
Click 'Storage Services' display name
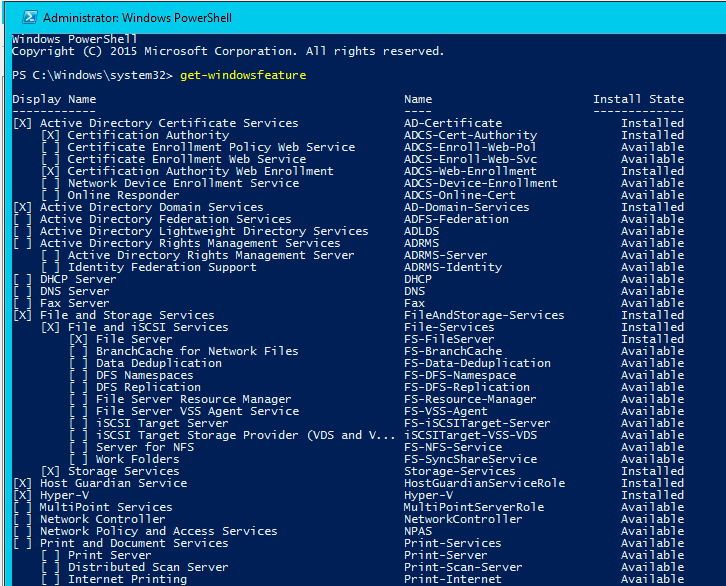[x=124, y=471]
